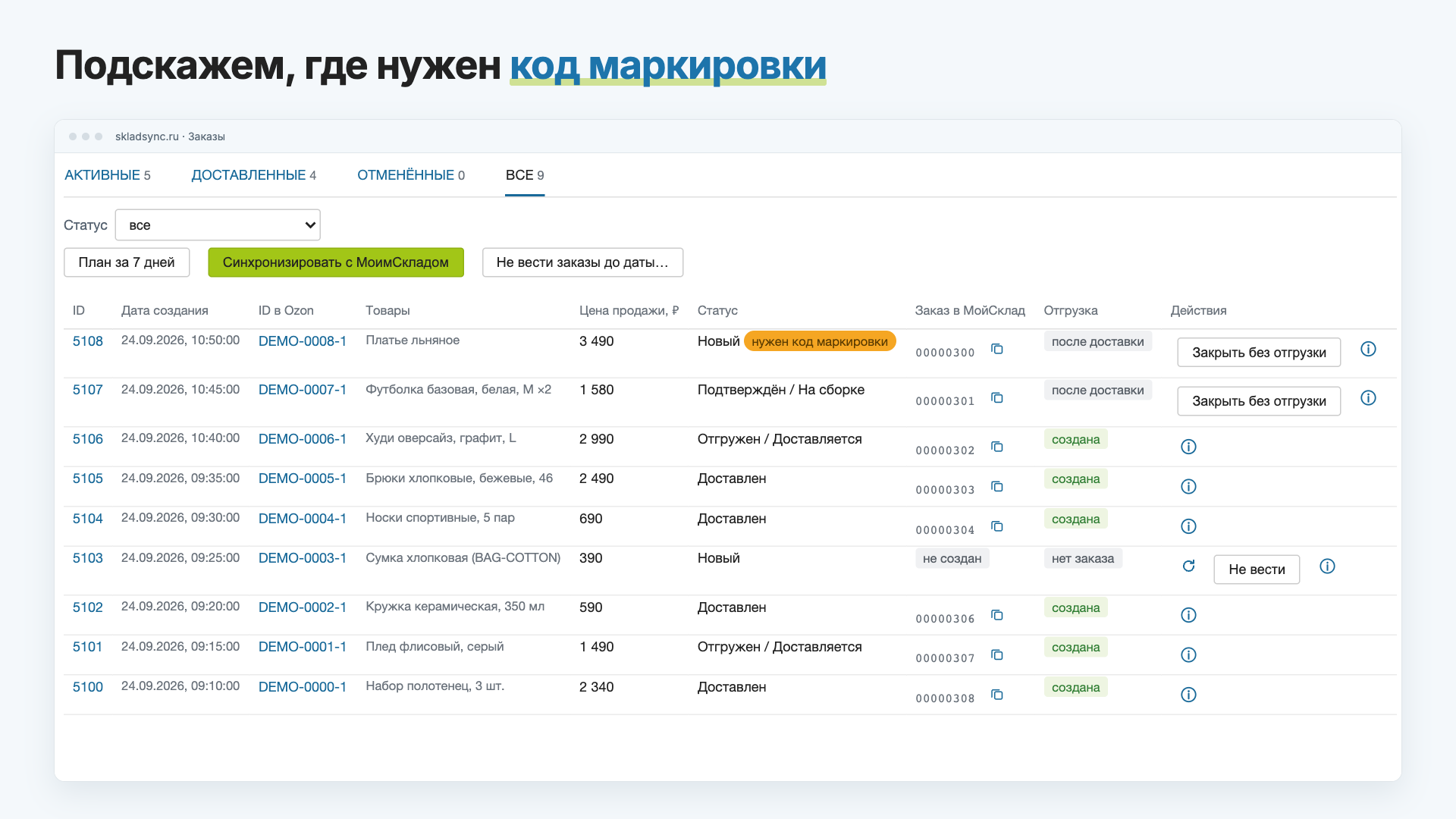Switch to АКТИВНЫЕ tab
The height and width of the screenshot is (819, 1456).
click(x=108, y=175)
